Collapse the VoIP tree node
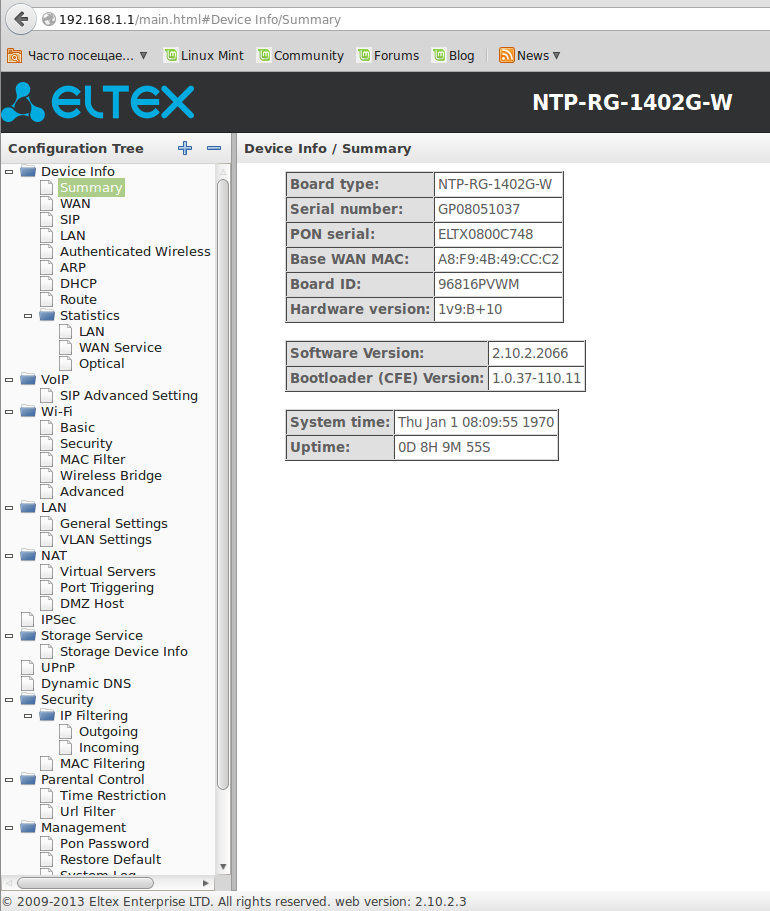Screen dimensions: 770x911 (9, 379)
